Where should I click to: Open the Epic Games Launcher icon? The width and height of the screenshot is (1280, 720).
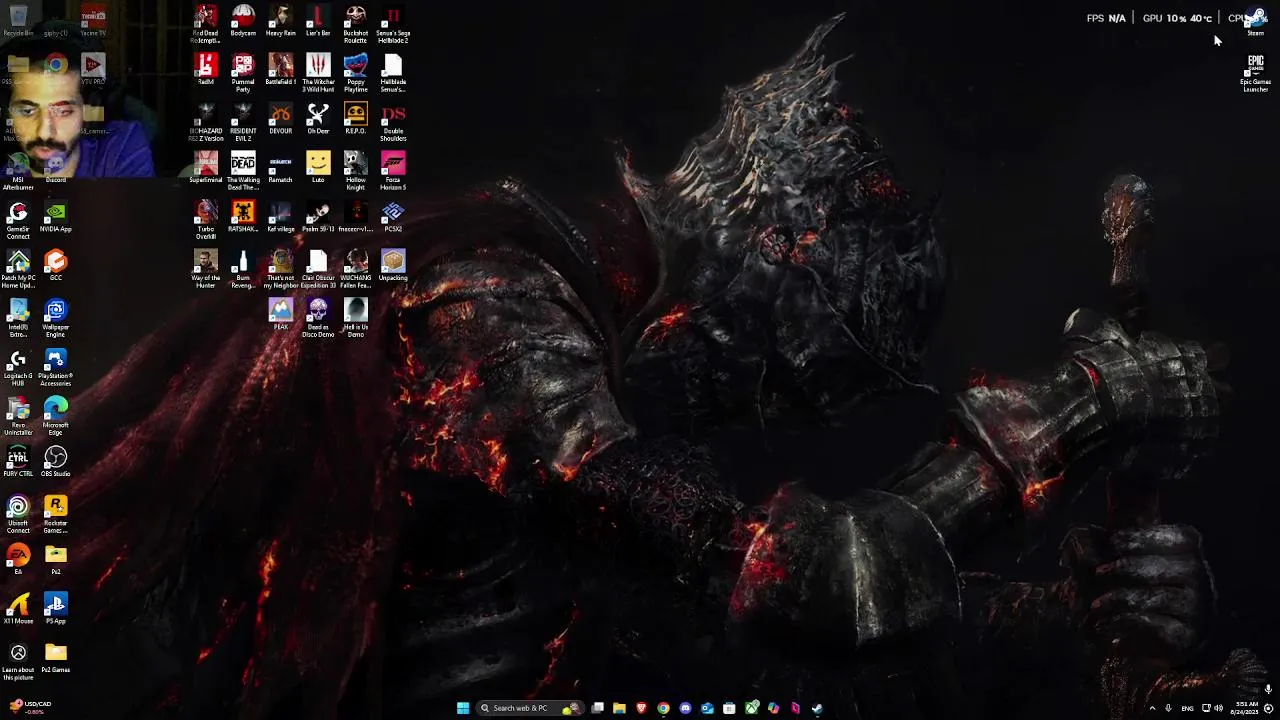[1255, 73]
